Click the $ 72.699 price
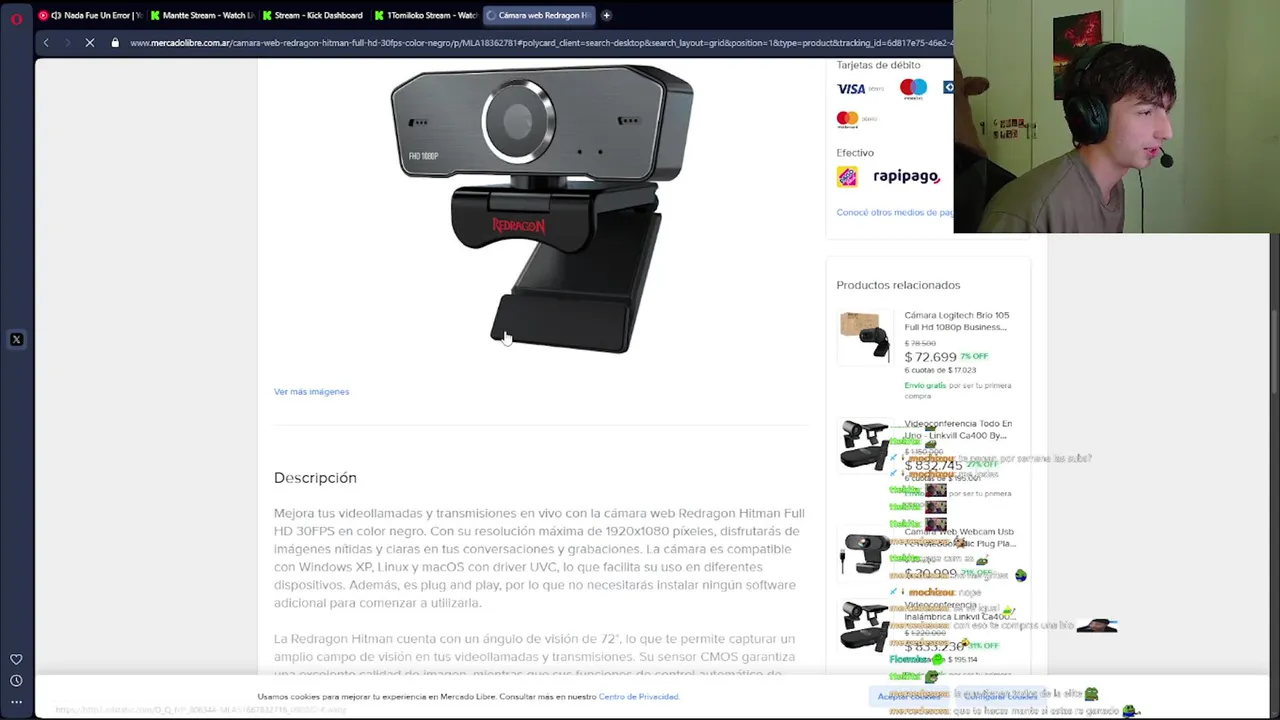 click(930, 357)
